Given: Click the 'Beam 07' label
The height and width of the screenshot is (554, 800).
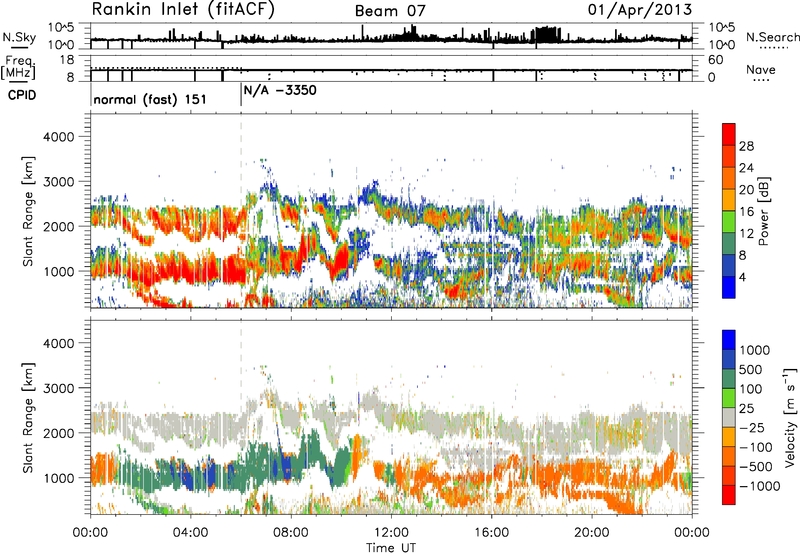Looking at the screenshot, I should tap(390, 11).
